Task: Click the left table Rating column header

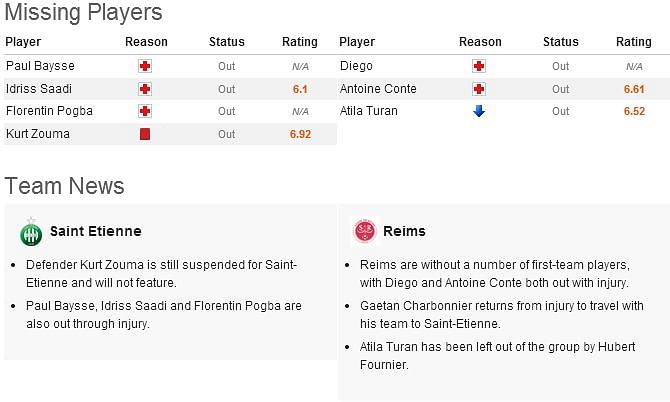Action: coord(300,42)
